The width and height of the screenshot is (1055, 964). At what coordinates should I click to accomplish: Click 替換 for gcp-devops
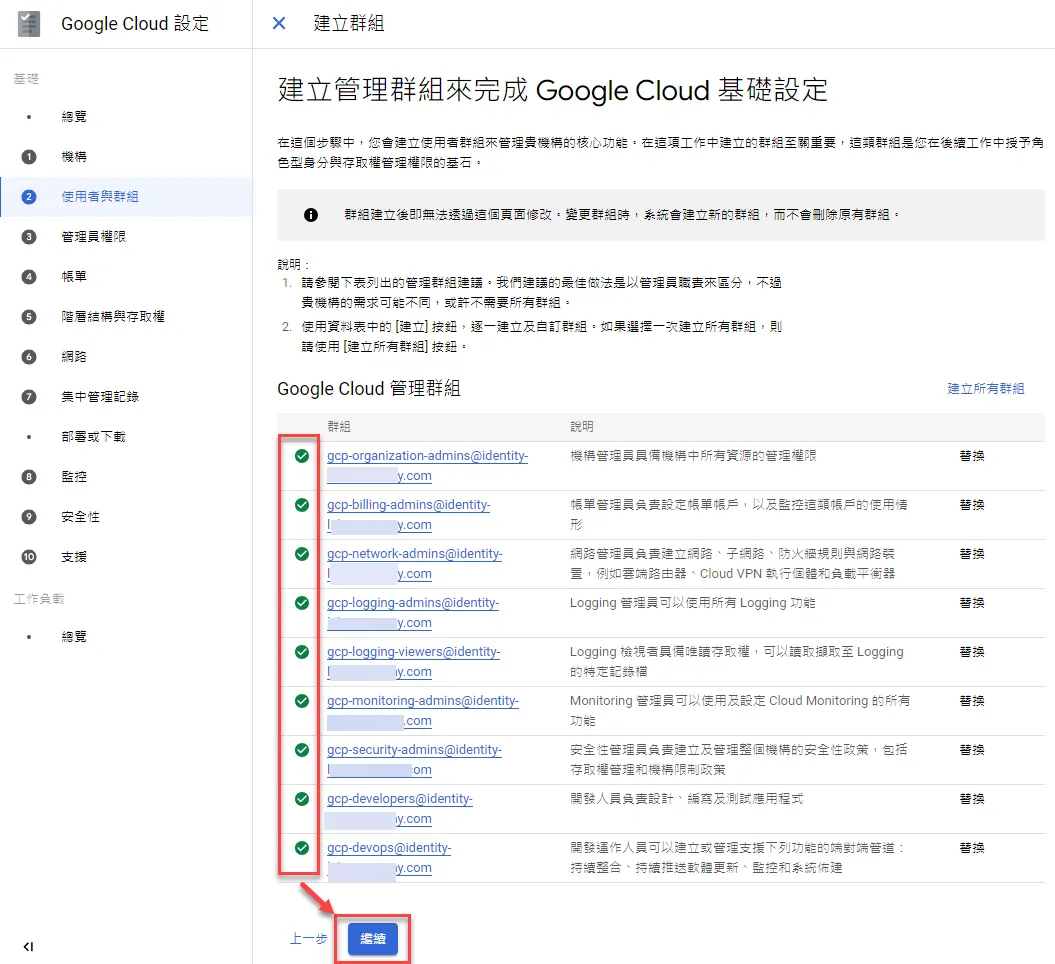coord(972,849)
